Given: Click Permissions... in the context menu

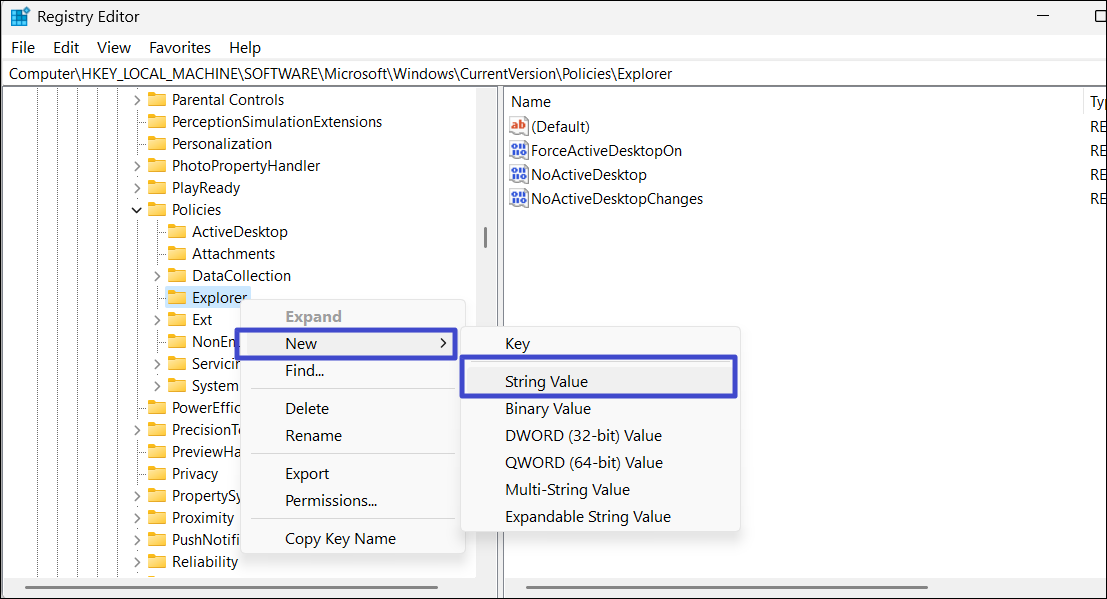Looking at the screenshot, I should coord(331,500).
